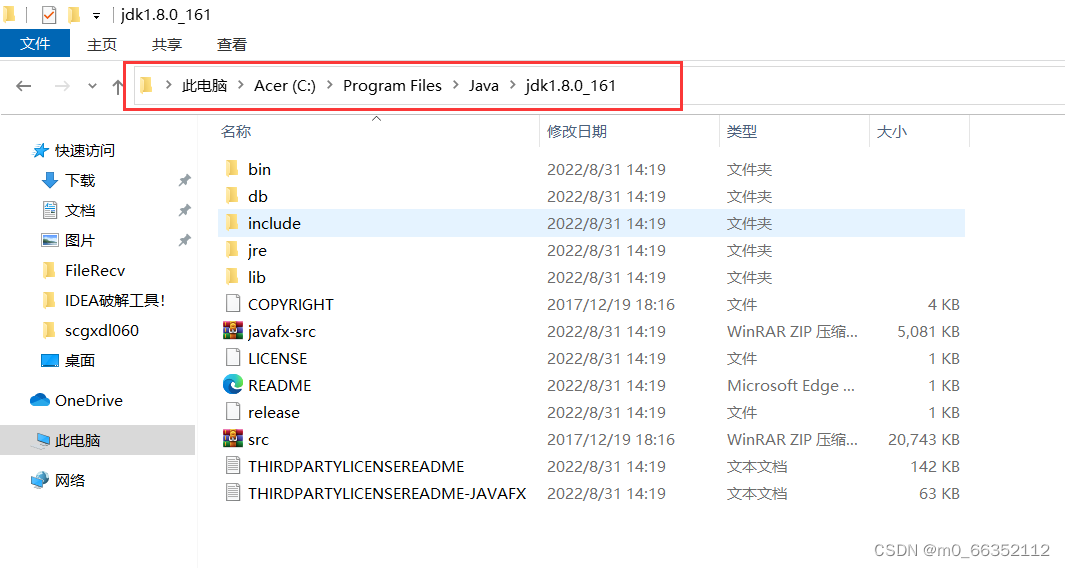The height and width of the screenshot is (568, 1065).
Task: Unpin 下载 with its pin icon
Action: pos(184,180)
